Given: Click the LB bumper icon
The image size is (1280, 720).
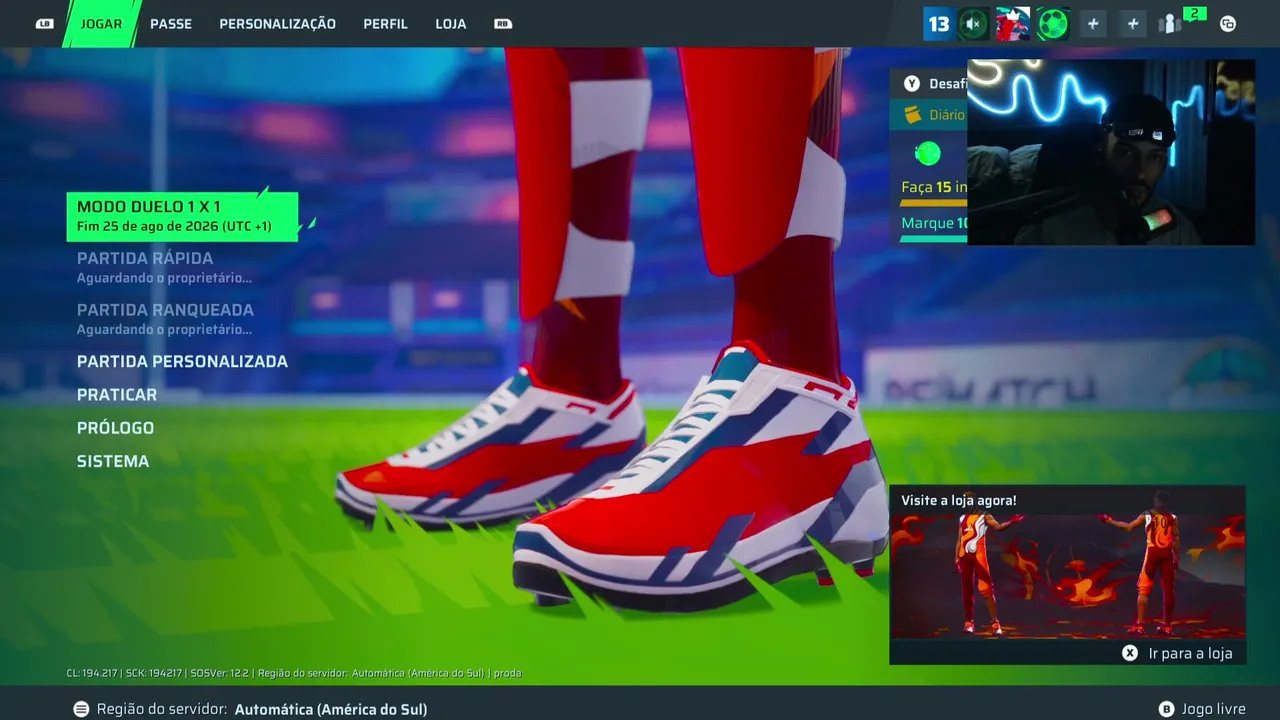Looking at the screenshot, I should pos(44,24).
